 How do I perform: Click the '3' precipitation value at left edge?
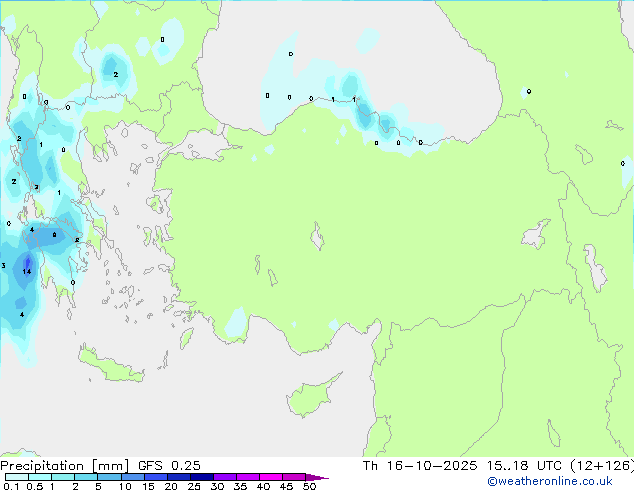click(x=3, y=266)
